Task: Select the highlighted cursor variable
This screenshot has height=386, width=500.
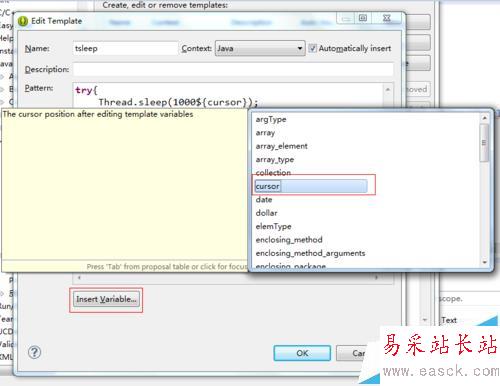Action: [x=311, y=186]
